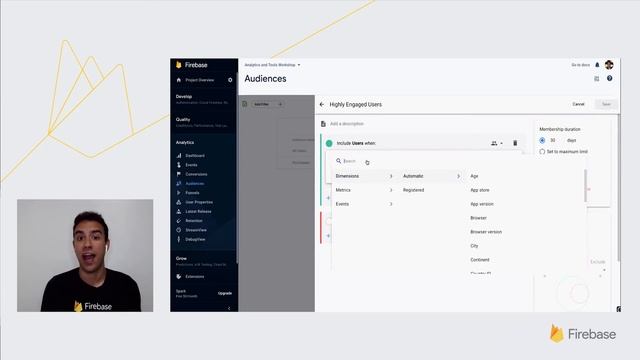
Task: Select the Browser dimension
Action: [478, 218]
